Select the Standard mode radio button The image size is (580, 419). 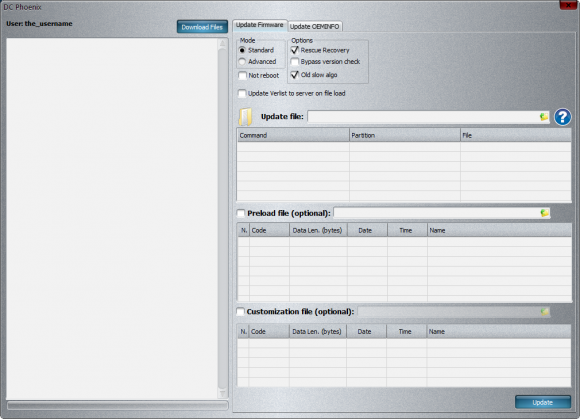tap(242, 50)
